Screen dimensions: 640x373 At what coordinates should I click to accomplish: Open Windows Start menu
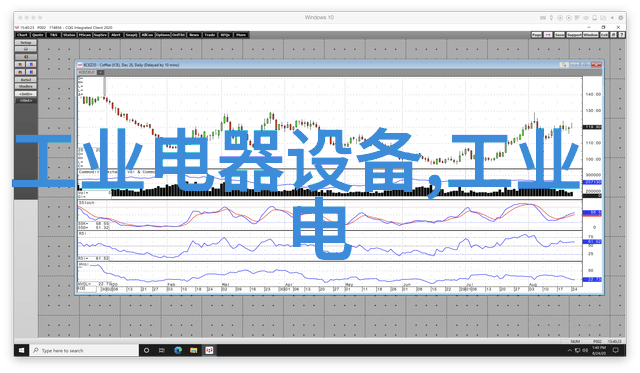click(x=21, y=350)
